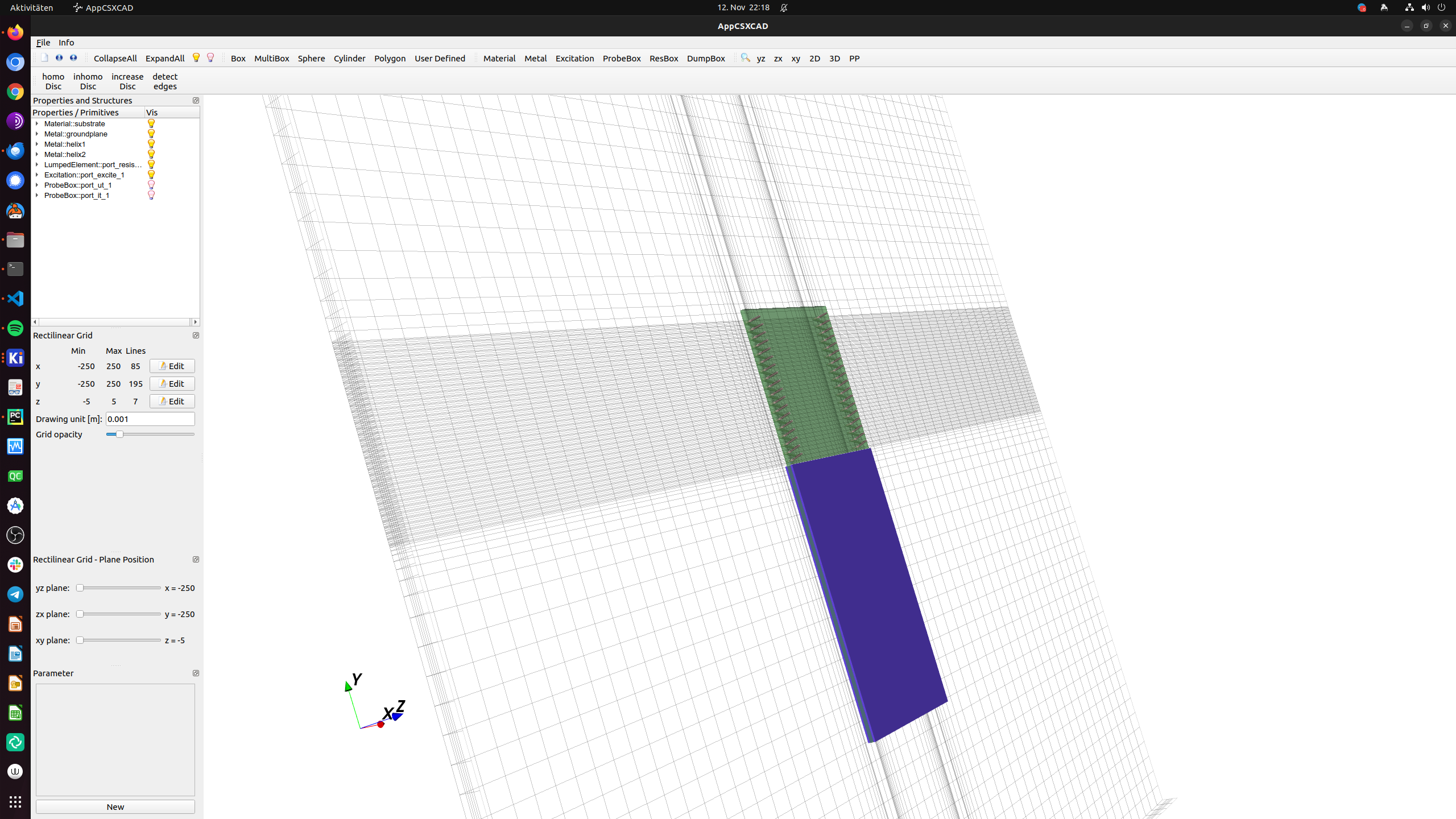Screen dimensions: 1456x819
Task: Run detect edges from the toolbar
Action: tap(164, 81)
